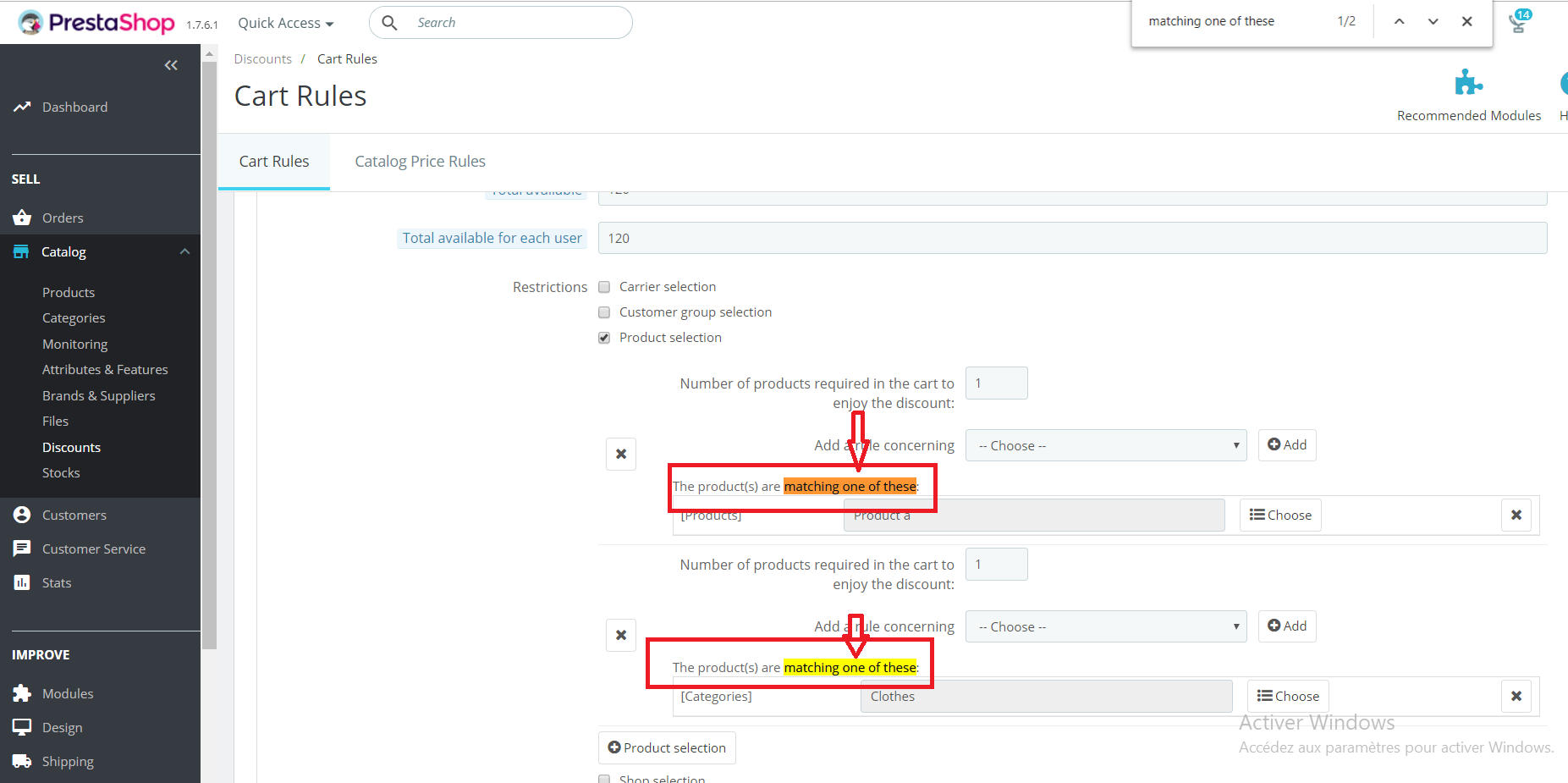Open Customer Service panel
The image size is (1568, 783).
click(93, 549)
